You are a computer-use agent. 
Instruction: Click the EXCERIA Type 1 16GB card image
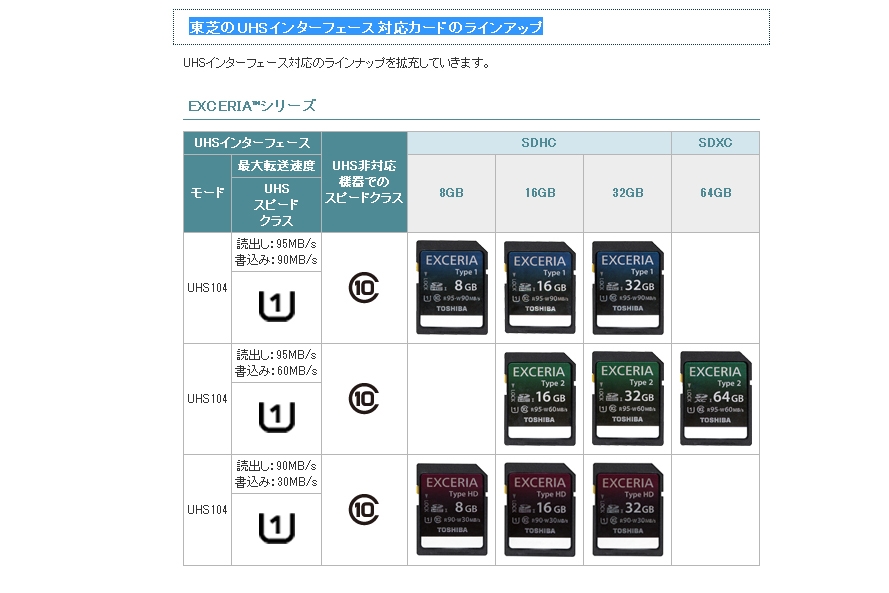(540, 287)
